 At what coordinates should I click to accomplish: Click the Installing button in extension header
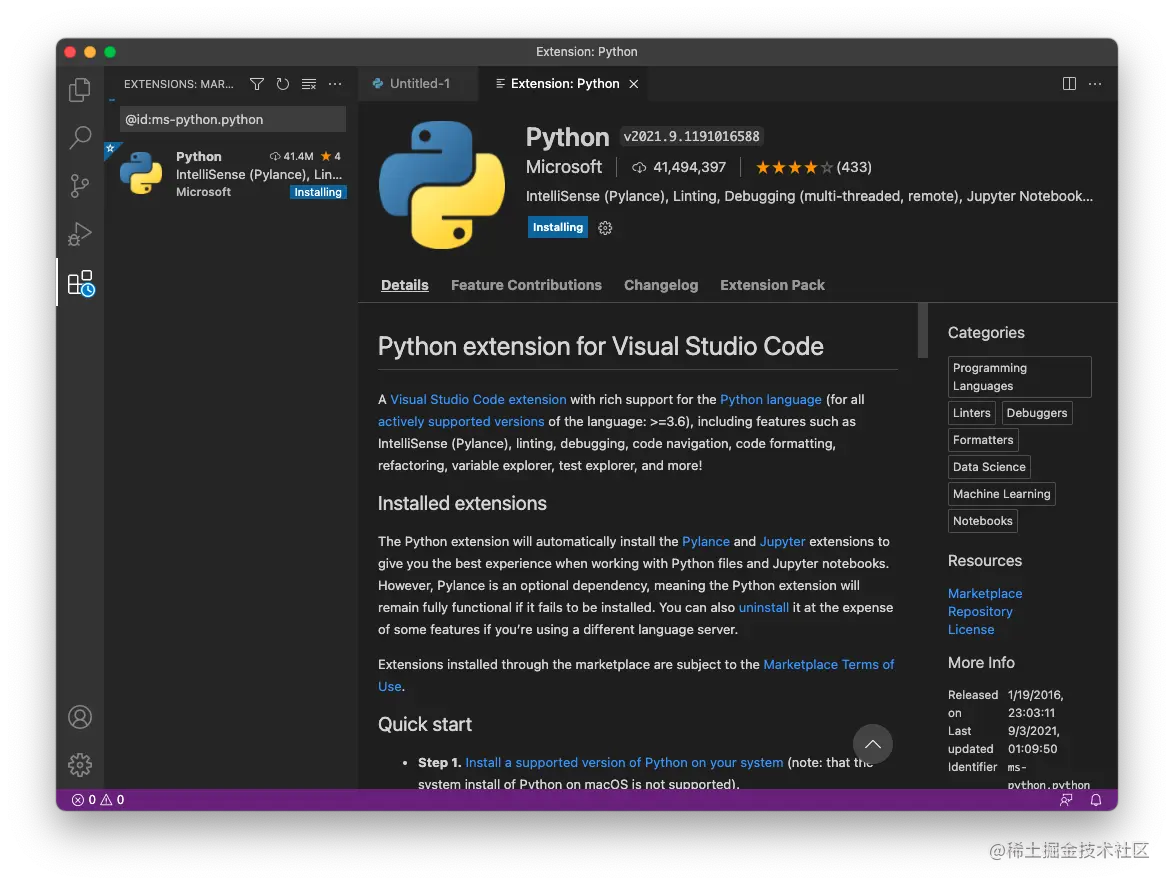[557, 228]
